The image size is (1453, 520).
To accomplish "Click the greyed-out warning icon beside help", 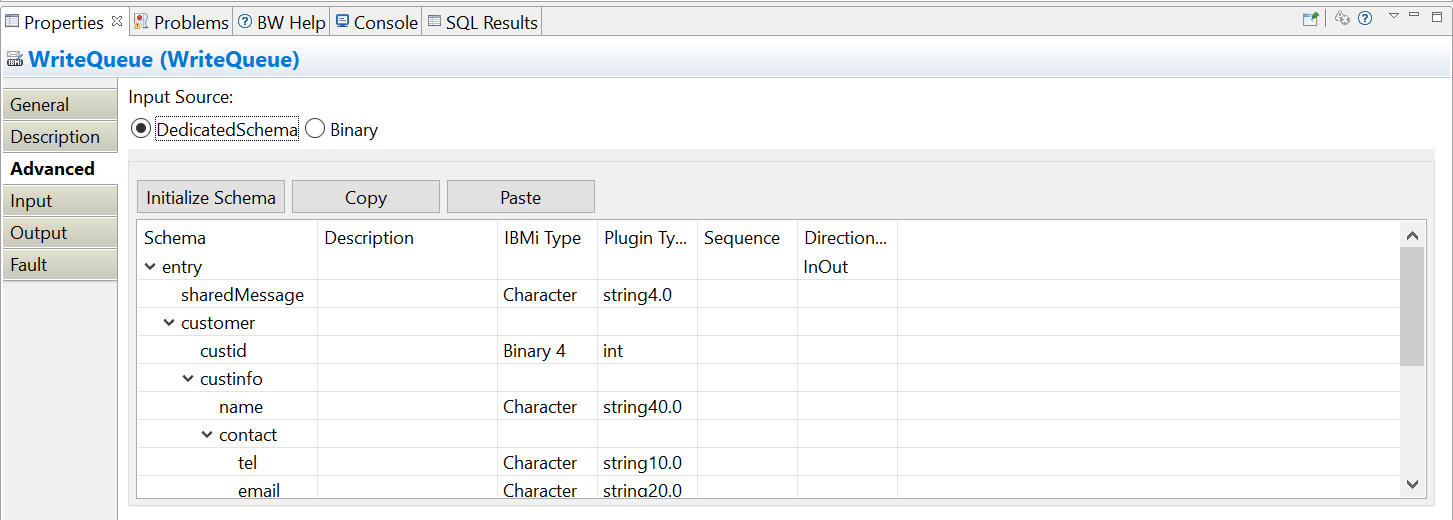I will point(1343,18).
